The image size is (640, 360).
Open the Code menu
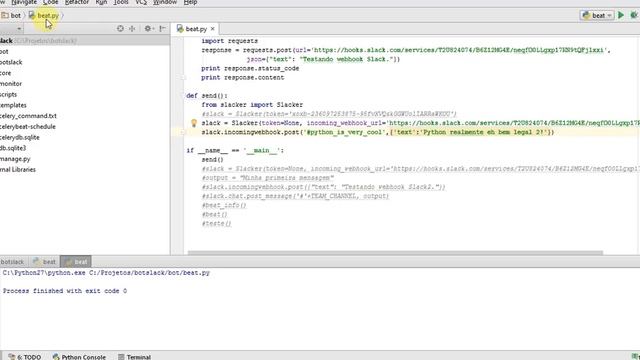51,2
